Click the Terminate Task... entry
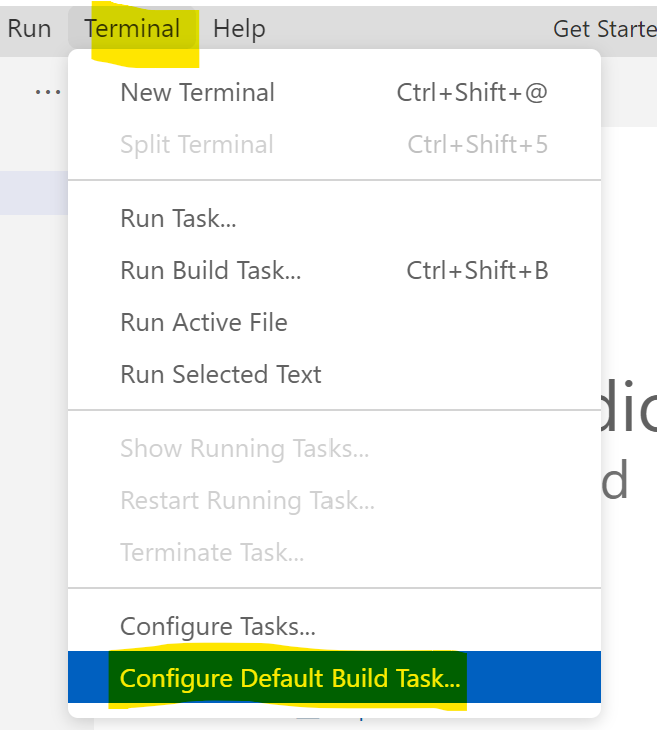The image size is (658, 730). pos(212,552)
